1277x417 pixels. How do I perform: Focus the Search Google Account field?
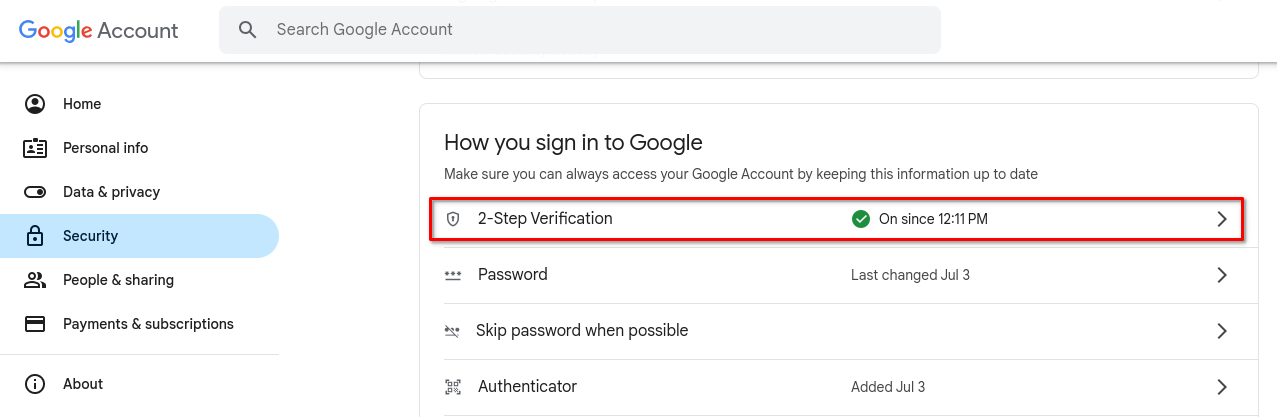pyautogui.click(x=580, y=30)
